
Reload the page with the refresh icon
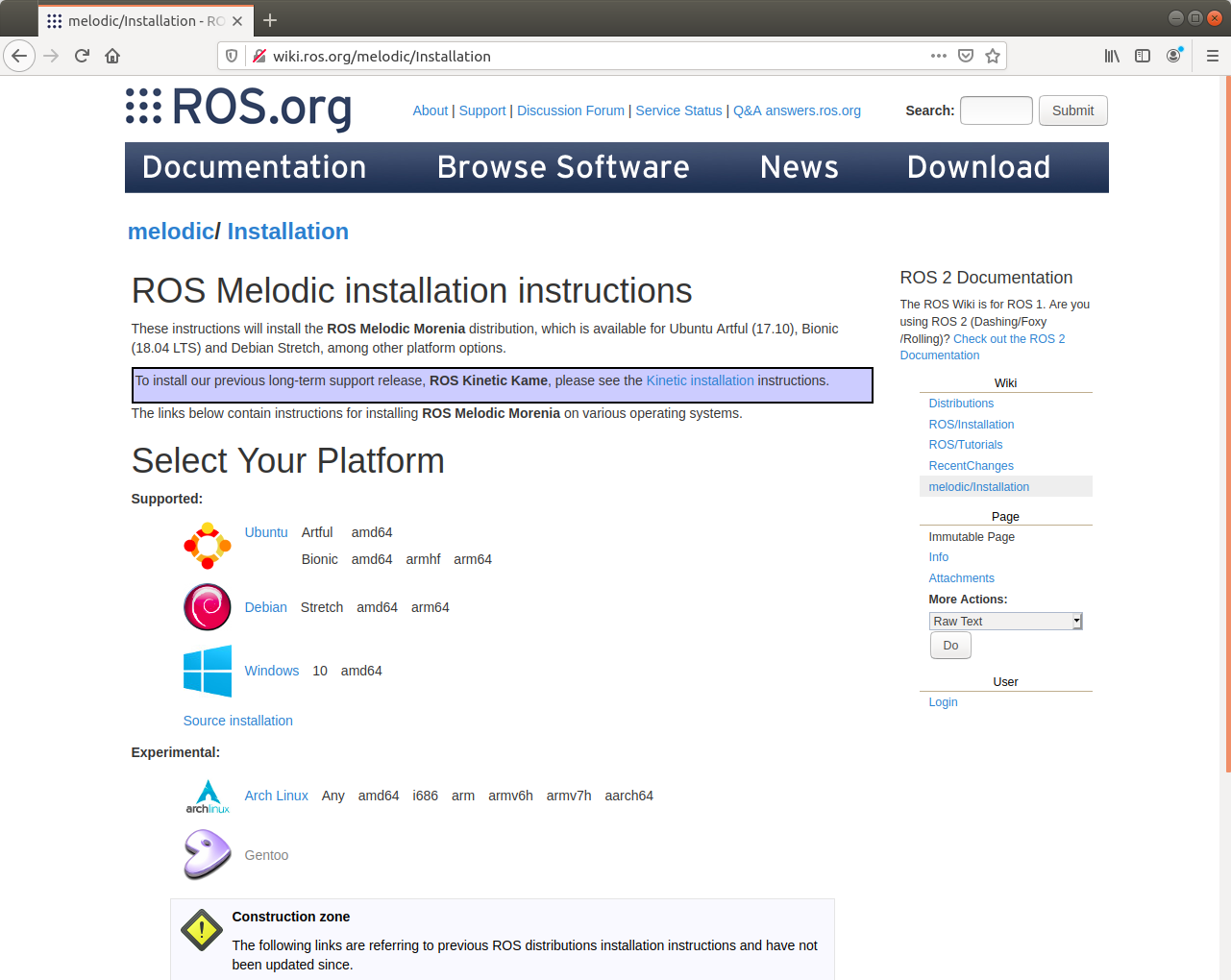click(x=82, y=56)
